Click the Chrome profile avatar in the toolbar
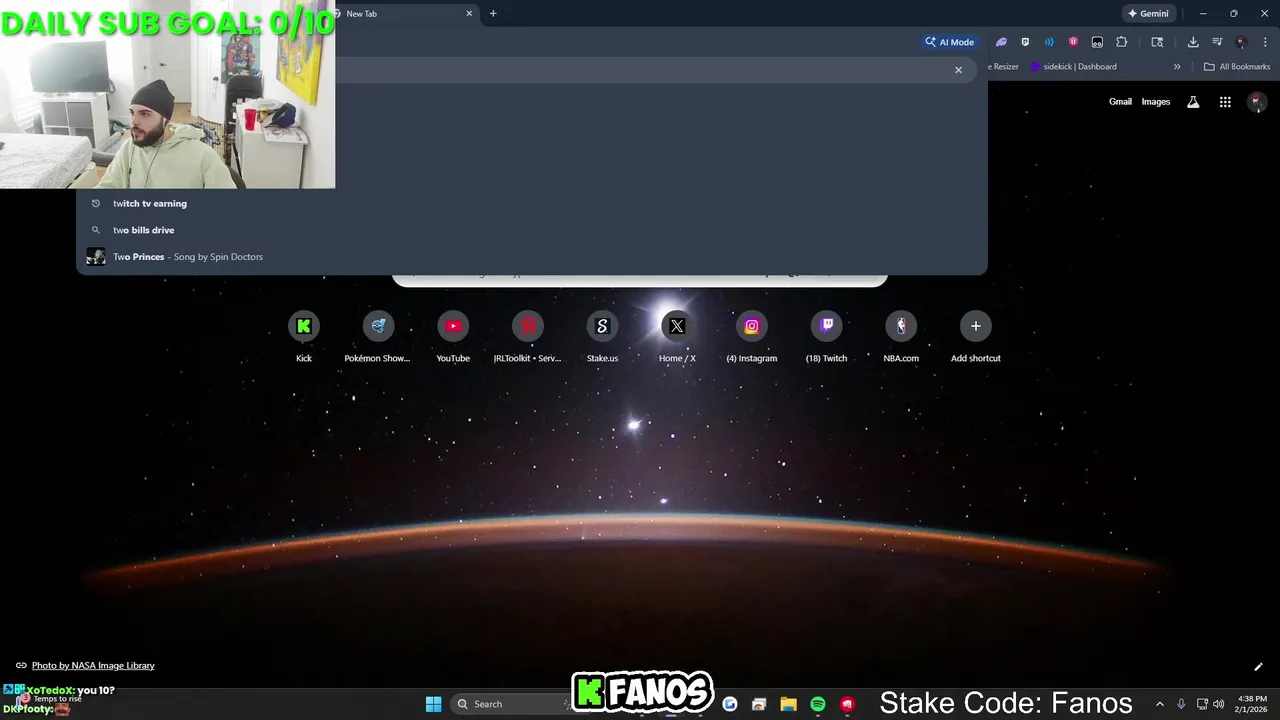This screenshot has width=1280, height=720. [1241, 42]
